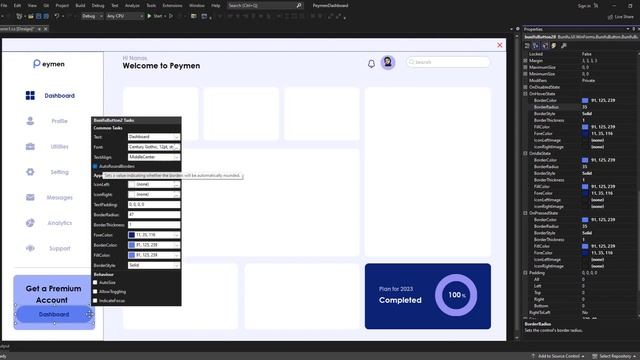Image resolution: width=640 pixels, height=360 pixels.
Task: Click the notification bell icon
Action: pos(371,64)
